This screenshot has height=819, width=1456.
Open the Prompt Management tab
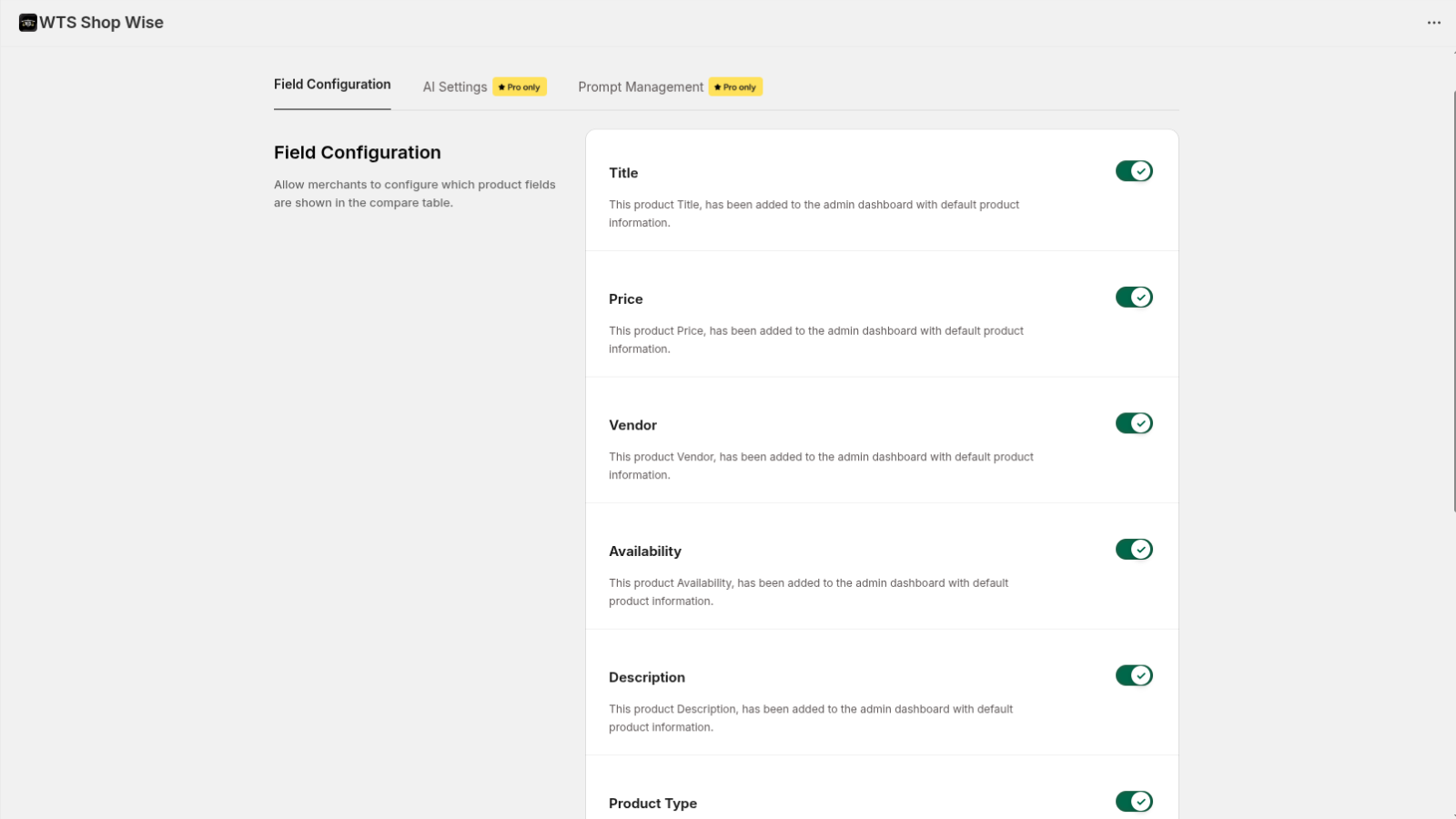(x=640, y=86)
